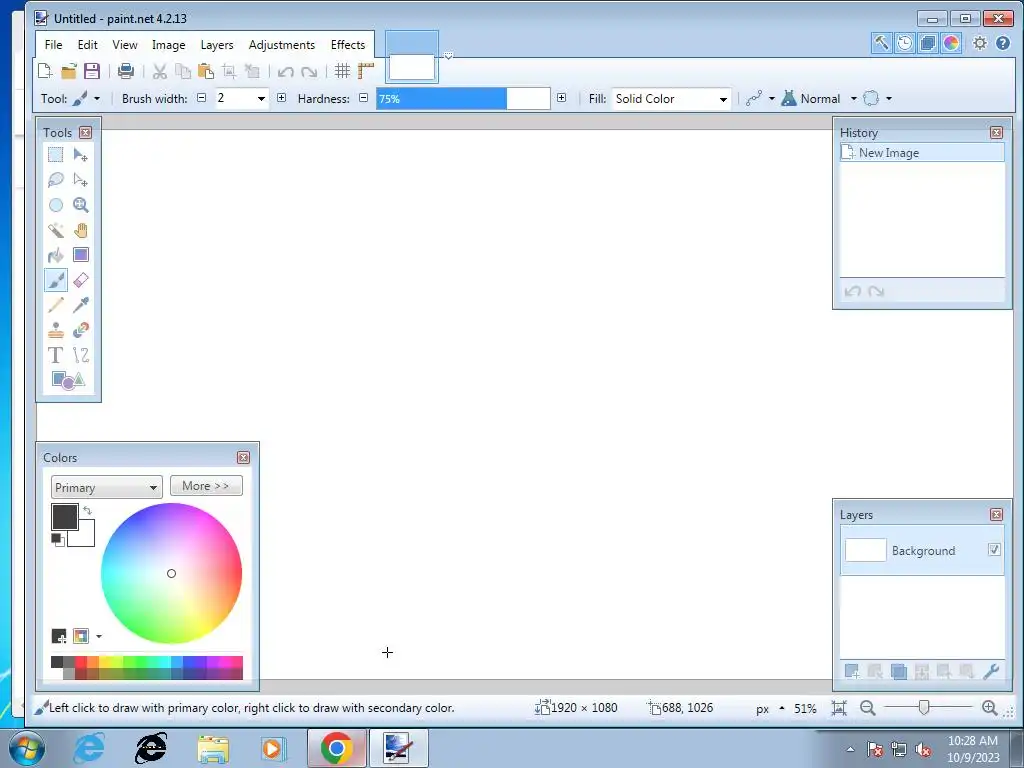Open the Settings gear icon
Image resolution: width=1024 pixels, height=768 pixels.
(980, 43)
